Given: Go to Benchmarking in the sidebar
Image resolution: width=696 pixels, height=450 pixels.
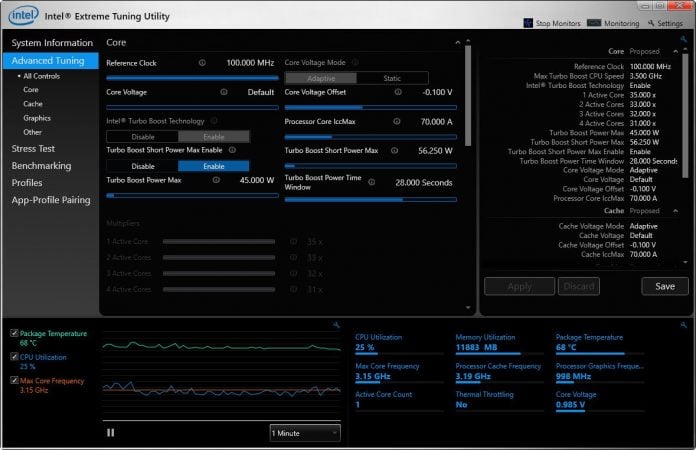Looking at the screenshot, I should (x=41, y=165).
